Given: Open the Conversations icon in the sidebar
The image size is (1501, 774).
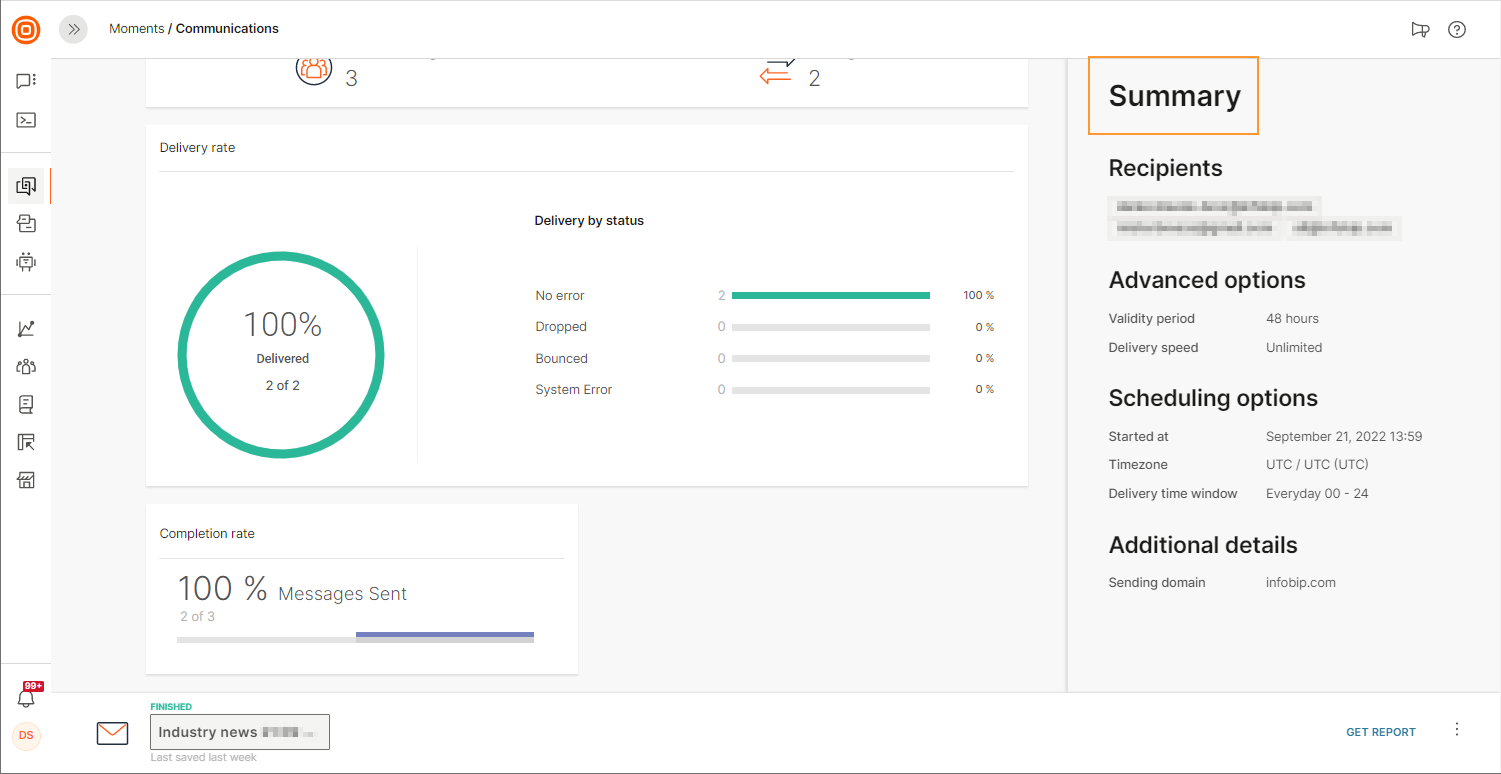Looking at the screenshot, I should tap(26, 224).
